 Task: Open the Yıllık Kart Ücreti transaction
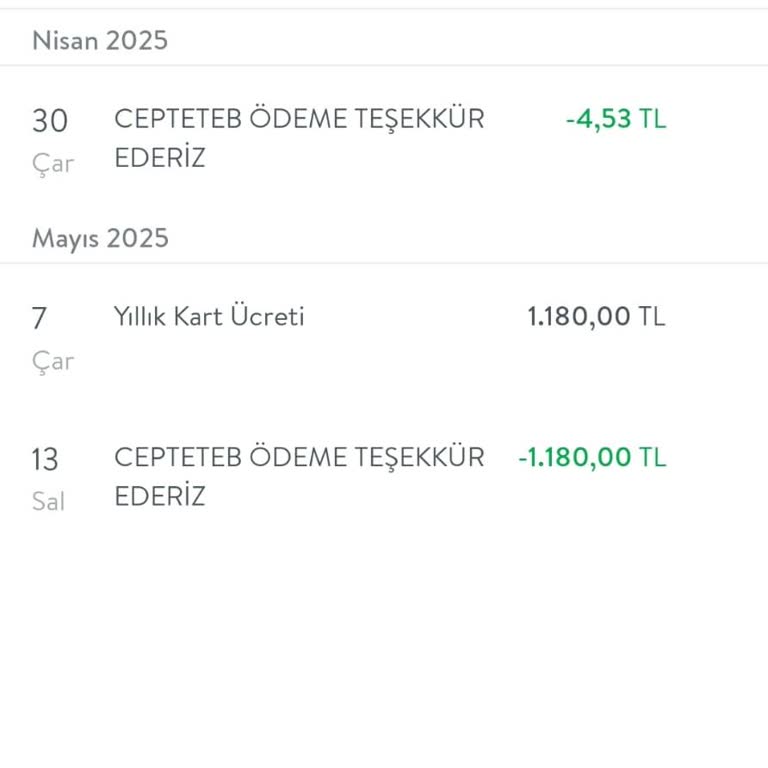click(x=209, y=317)
